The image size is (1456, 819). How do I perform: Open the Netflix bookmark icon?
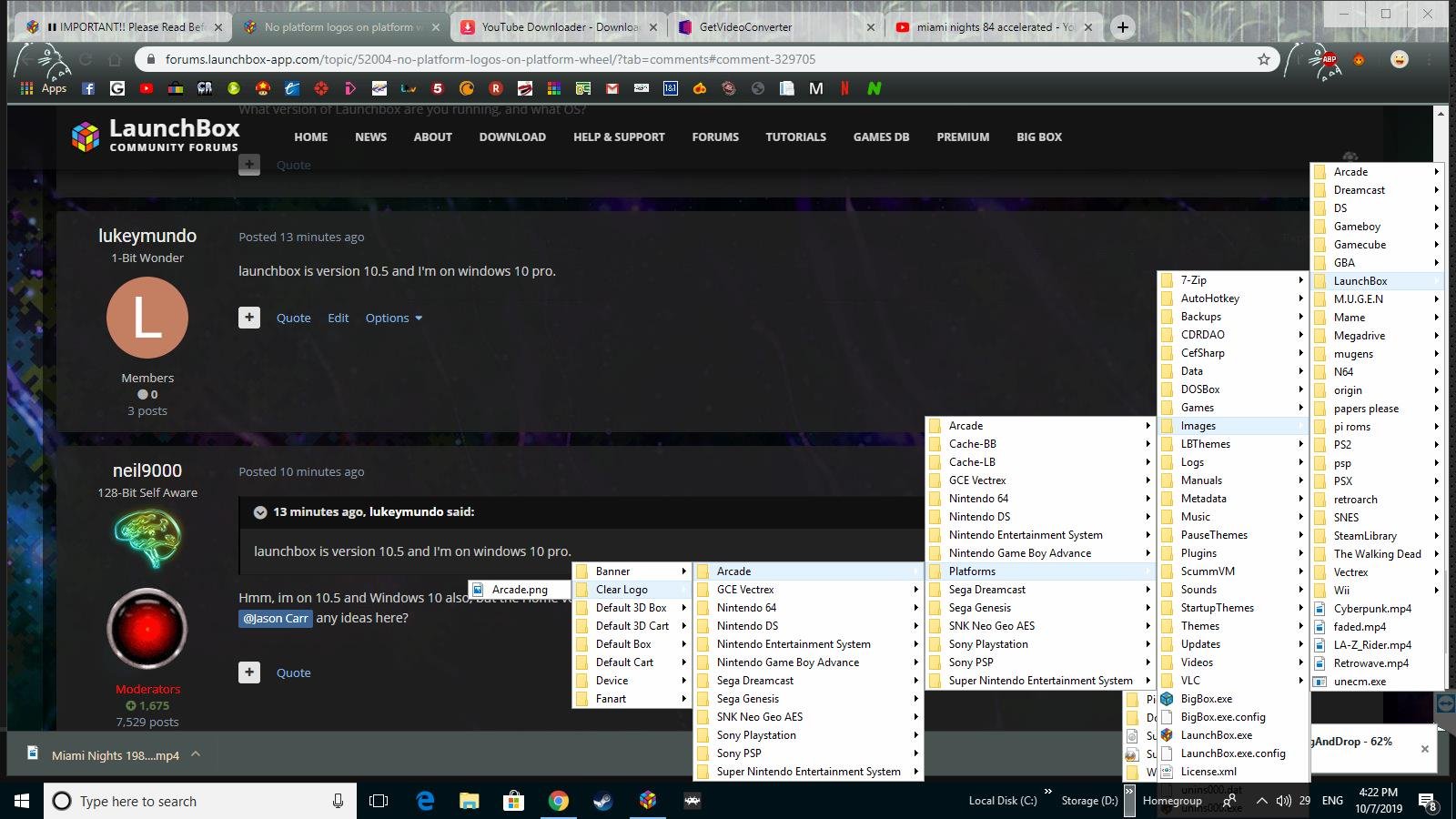(x=844, y=88)
